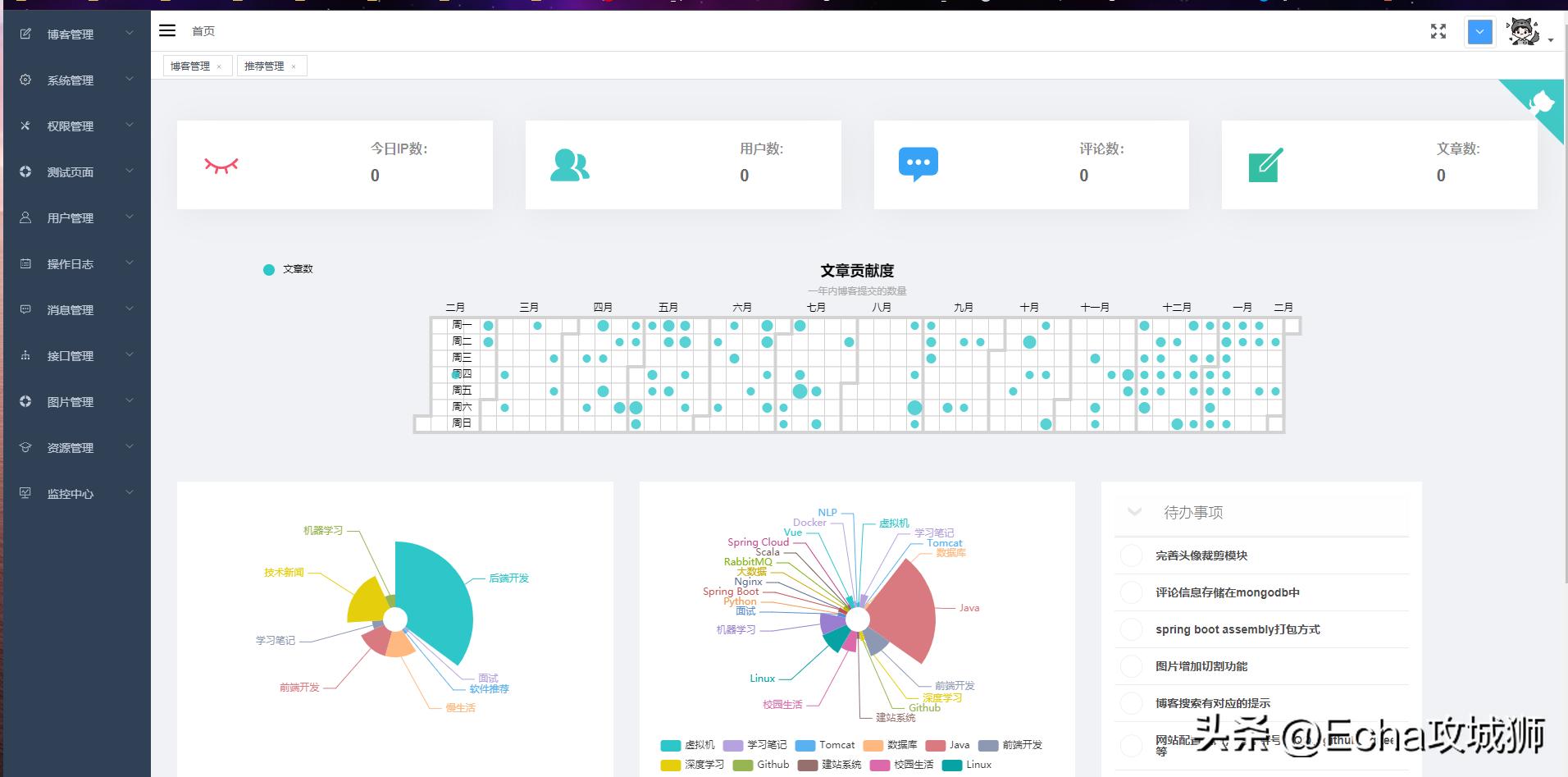1568x777 pixels.
Task: Click the eye icon on the 今日IP数 card
Action: tap(221, 164)
